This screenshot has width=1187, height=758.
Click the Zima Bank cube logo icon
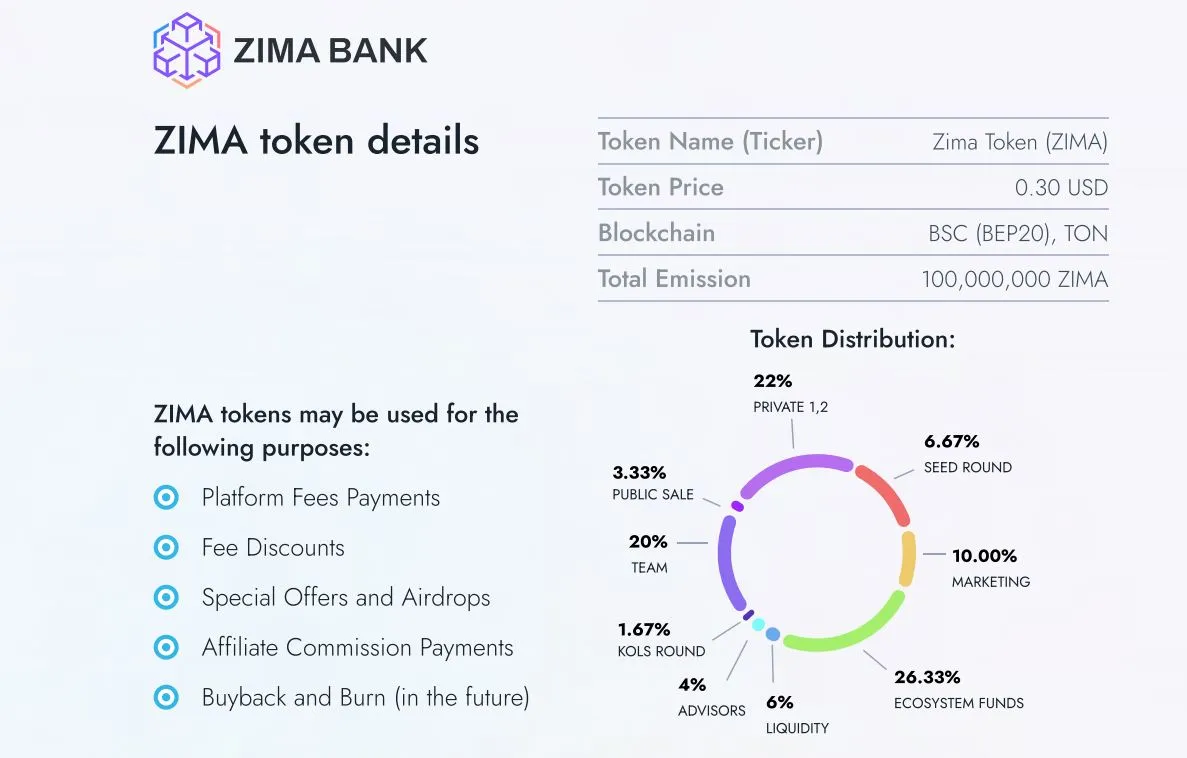pyautogui.click(x=186, y=49)
